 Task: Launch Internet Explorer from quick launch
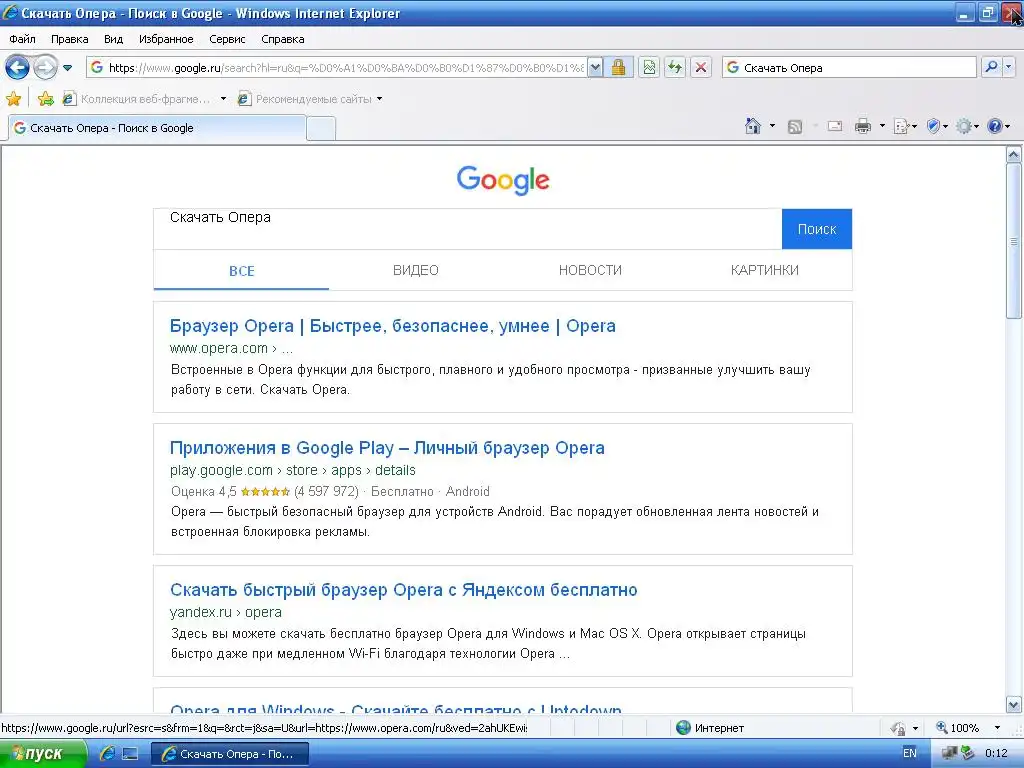pos(107,754)
